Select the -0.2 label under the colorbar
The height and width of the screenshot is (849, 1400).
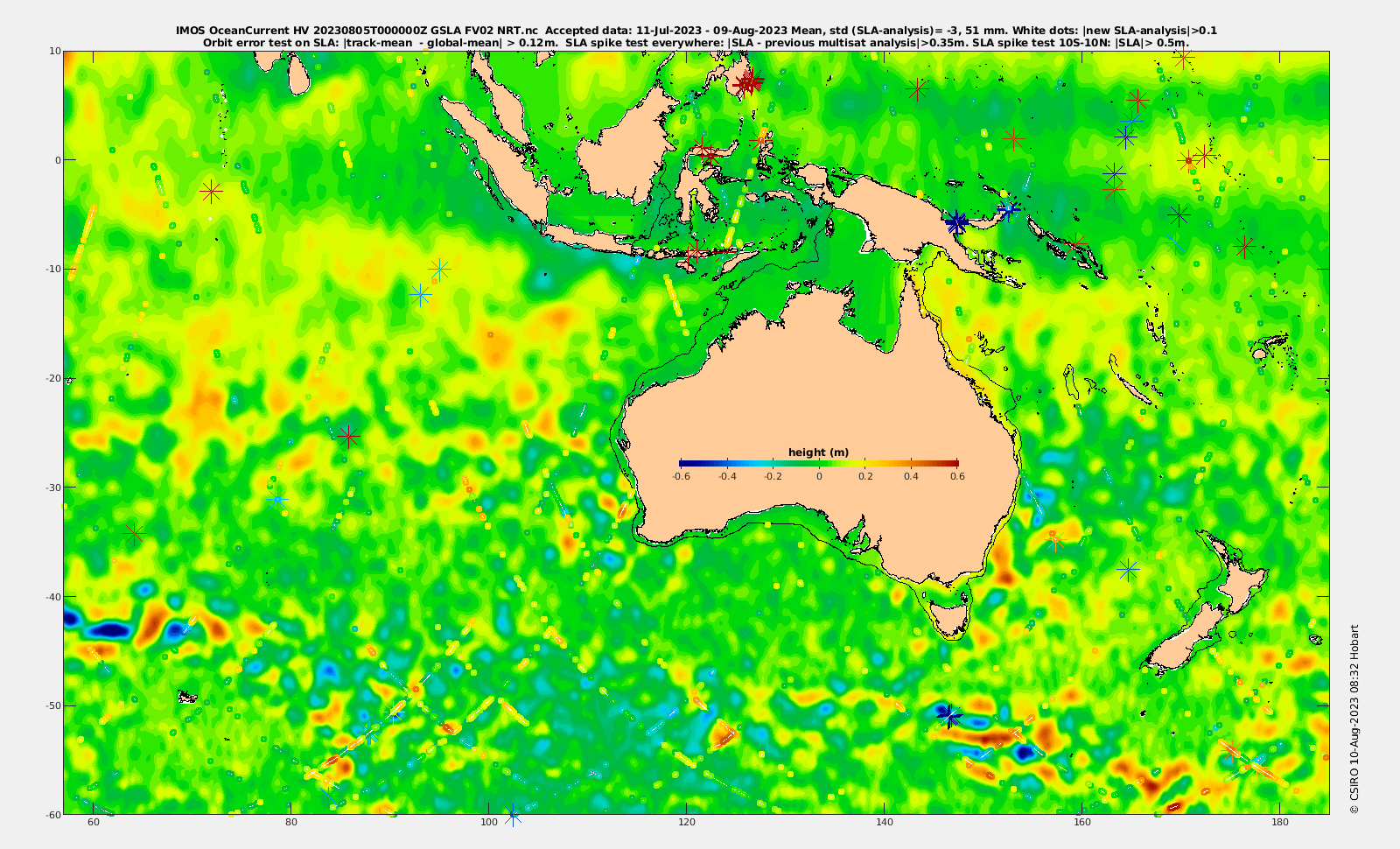(x=773, y=477)
